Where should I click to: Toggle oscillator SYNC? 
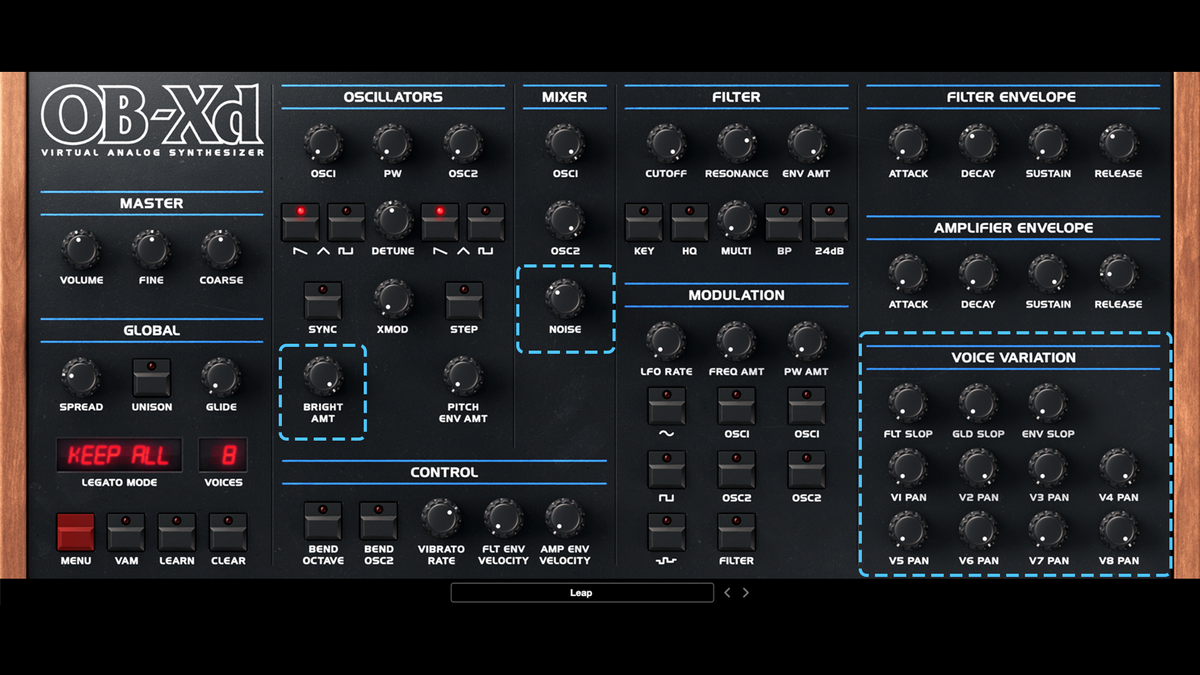[322, 300]
